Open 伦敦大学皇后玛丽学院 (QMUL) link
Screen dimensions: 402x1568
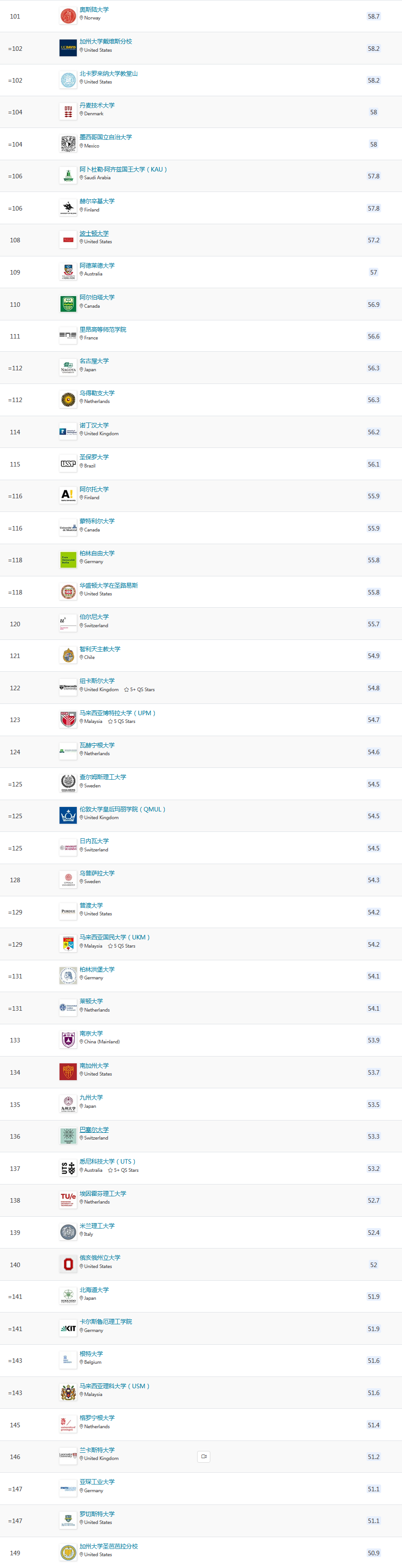[x=123, y=810]
